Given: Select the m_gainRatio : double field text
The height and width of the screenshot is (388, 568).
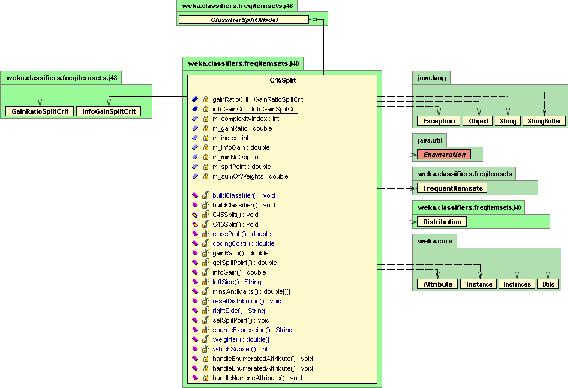Looking at the screenshot, I should (242, 128).
